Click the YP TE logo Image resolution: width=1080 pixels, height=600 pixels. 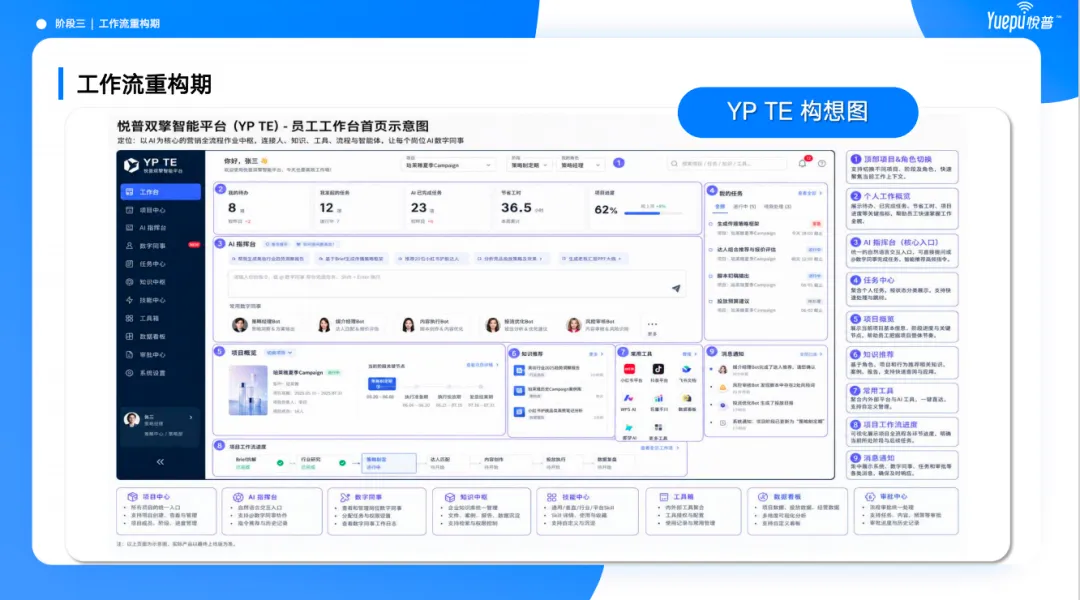pos(154,165)
